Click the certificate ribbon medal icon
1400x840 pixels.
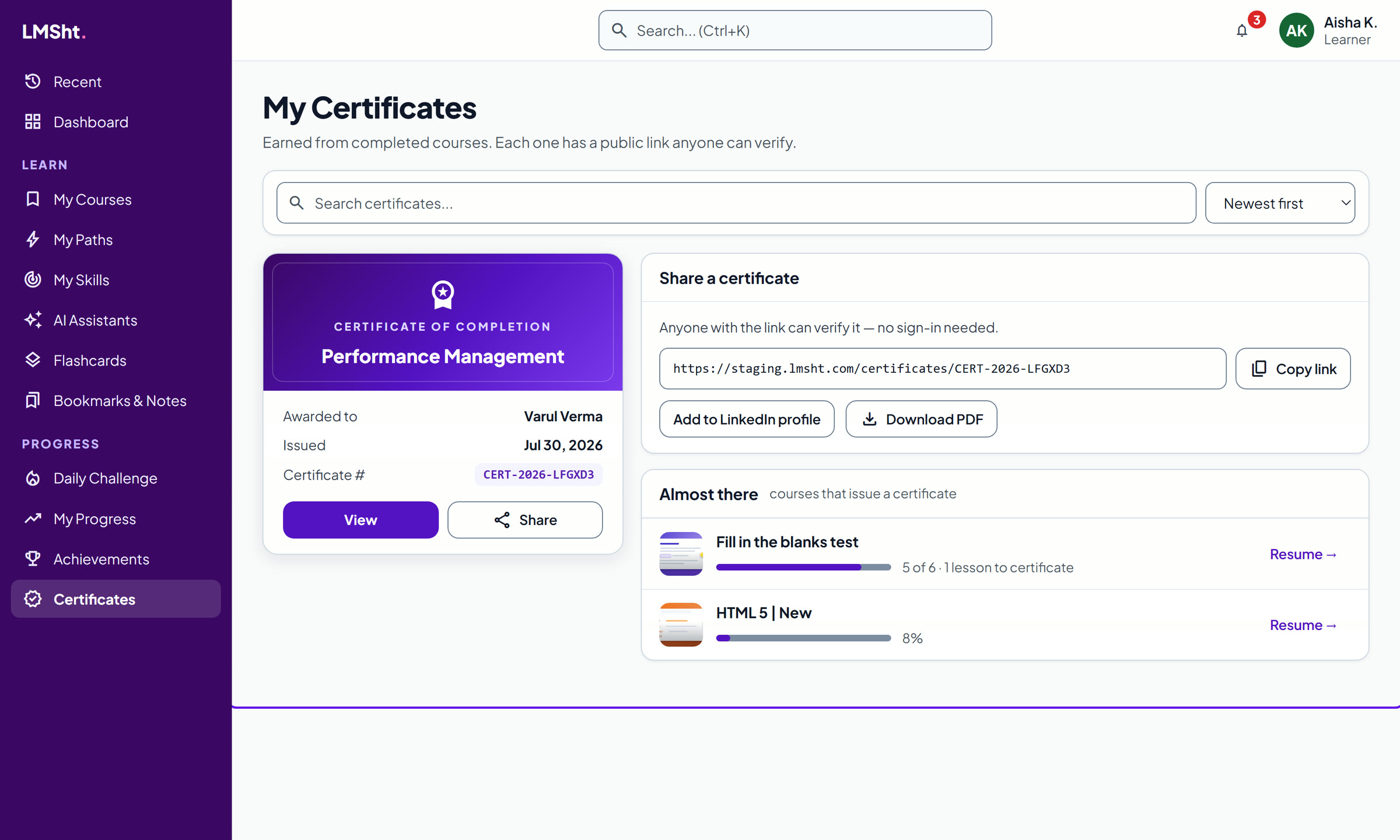[x=443, y=295]
